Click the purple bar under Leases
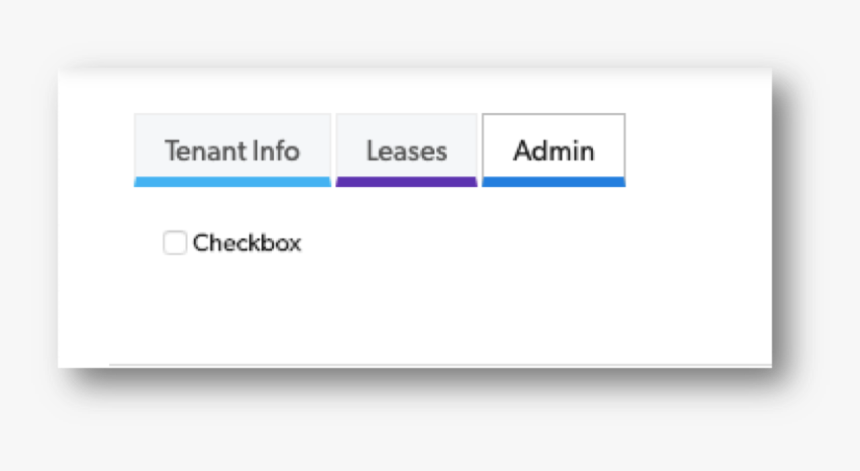The height and width of the screenshot is (471, 860). (x=406, y=182)
